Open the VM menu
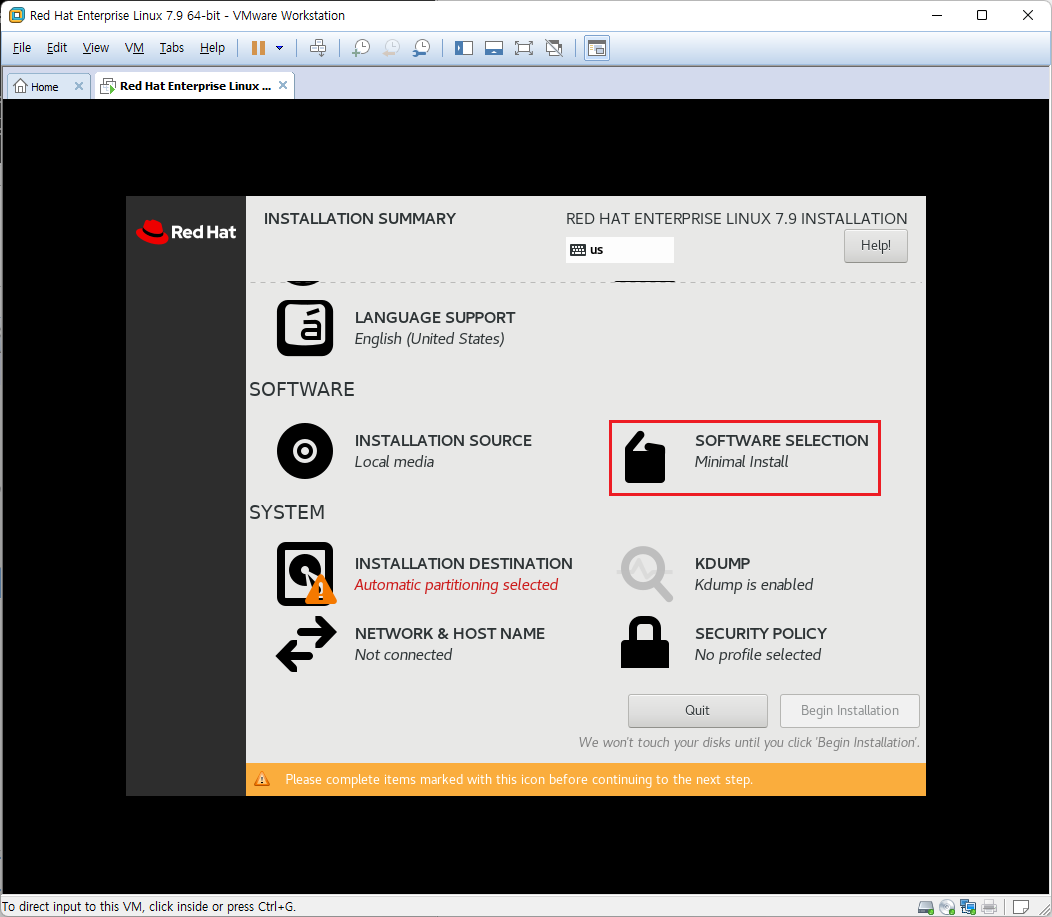The image size is (1052, 917). [134, 48]
